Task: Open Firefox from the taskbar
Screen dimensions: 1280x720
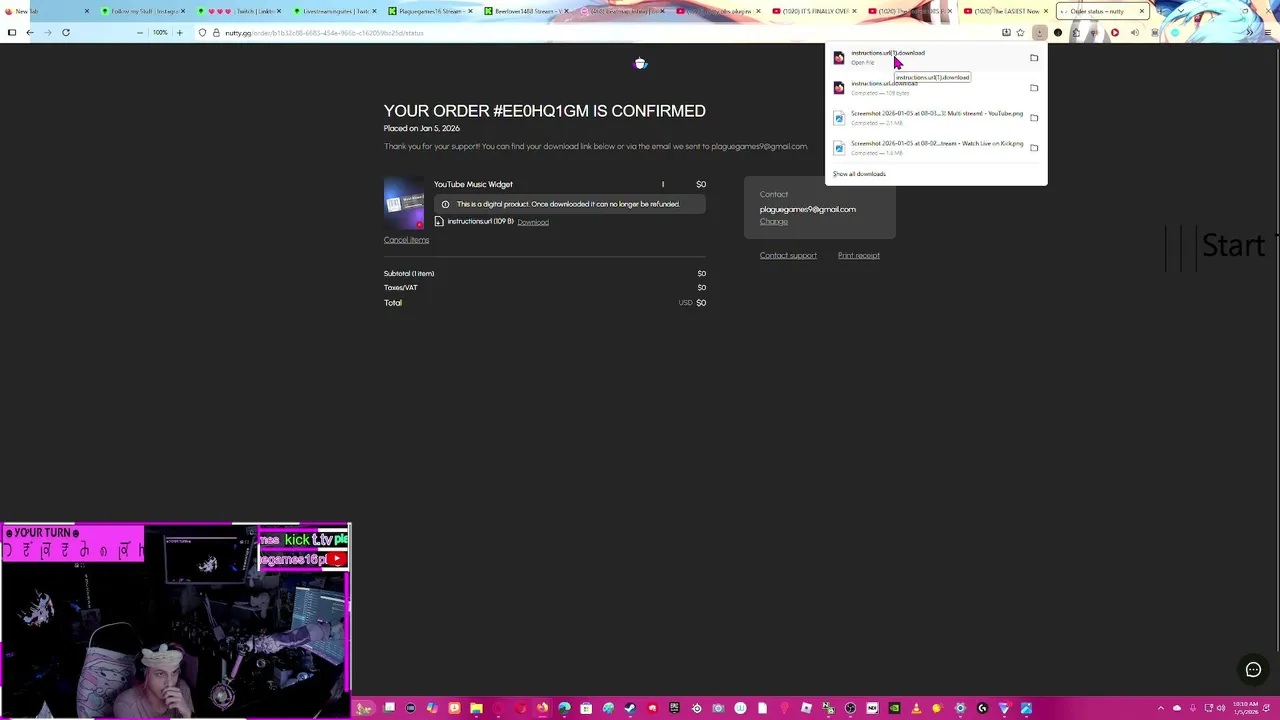Action: (x=542, y=709)
